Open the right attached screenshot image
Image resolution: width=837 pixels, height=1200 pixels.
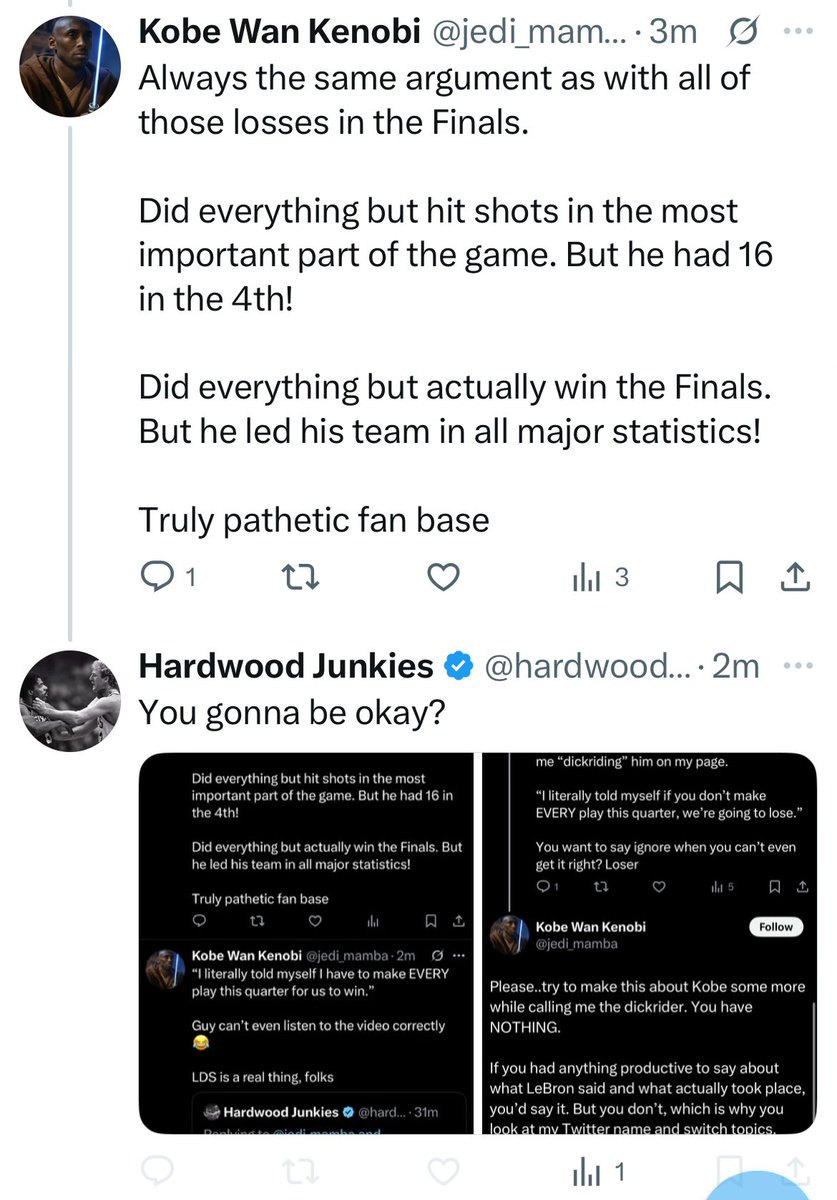tap(649, 943)
